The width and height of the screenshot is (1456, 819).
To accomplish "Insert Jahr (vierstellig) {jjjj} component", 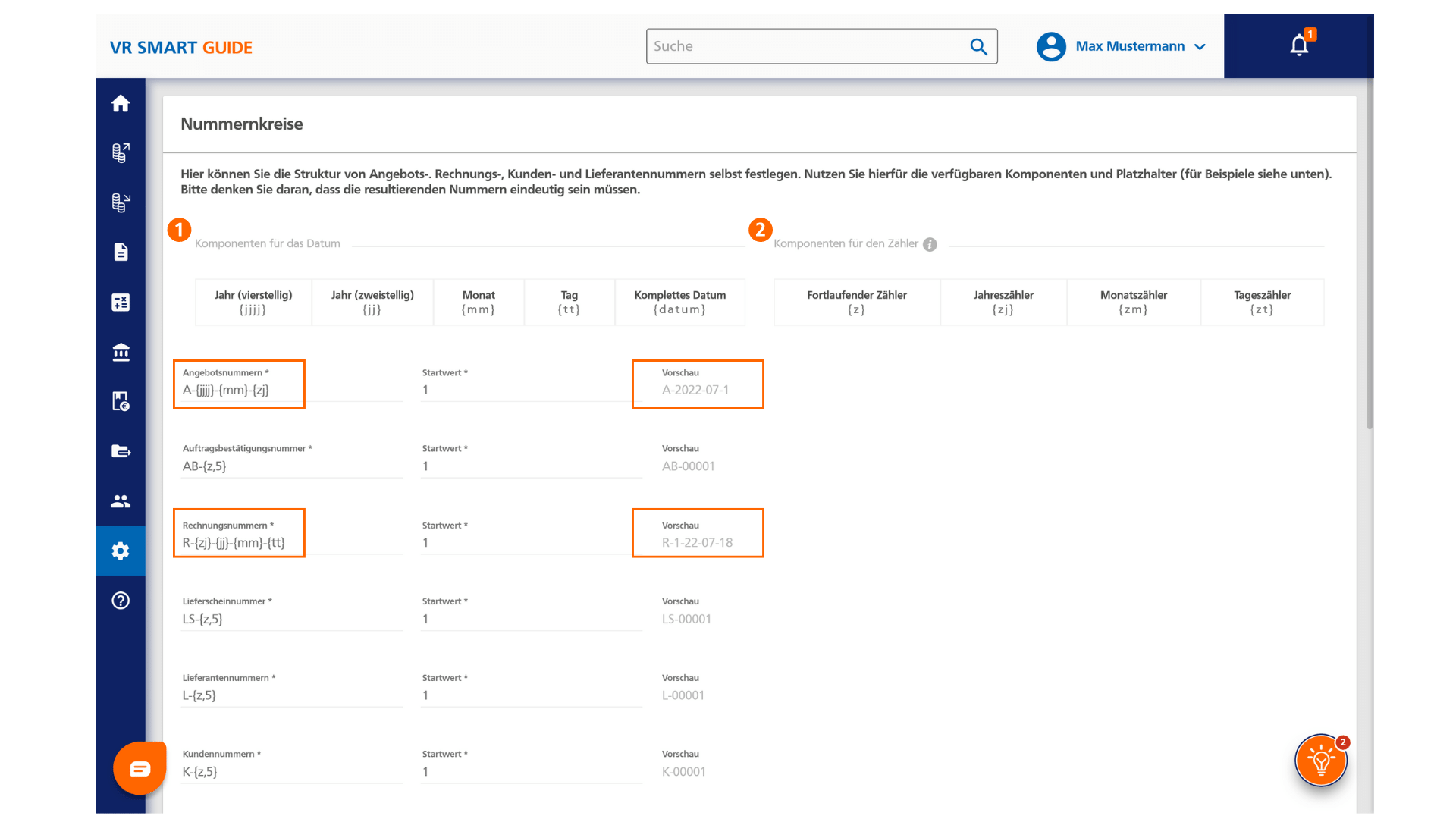I will (253, 302).
